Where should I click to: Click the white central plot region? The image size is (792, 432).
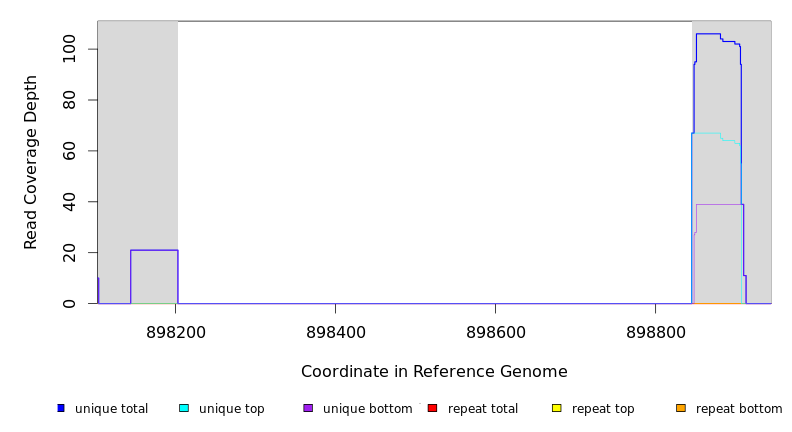[x=435, y=160]
